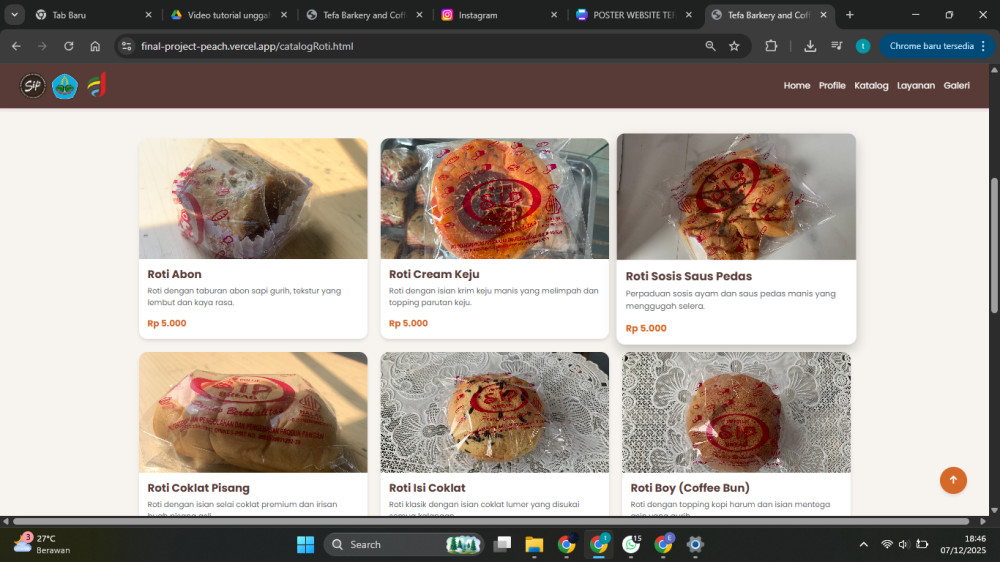
Task: Open File Explorer from the taskbar
Action: click(x=534, y=544)
